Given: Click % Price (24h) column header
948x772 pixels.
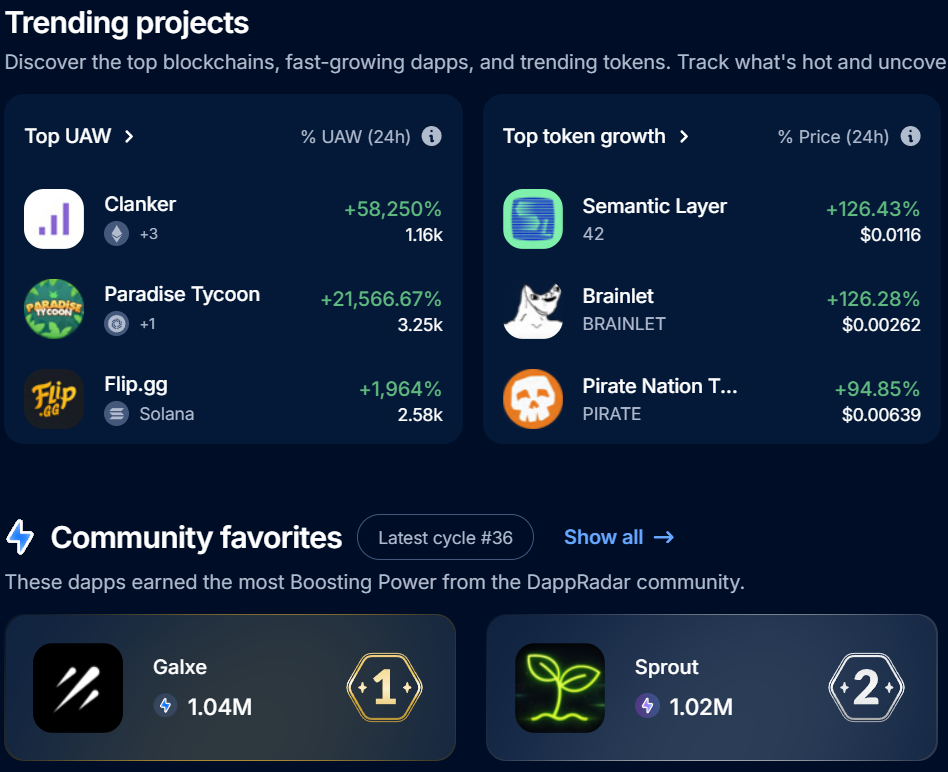Looking at the screenshot, I should [834, 137].
